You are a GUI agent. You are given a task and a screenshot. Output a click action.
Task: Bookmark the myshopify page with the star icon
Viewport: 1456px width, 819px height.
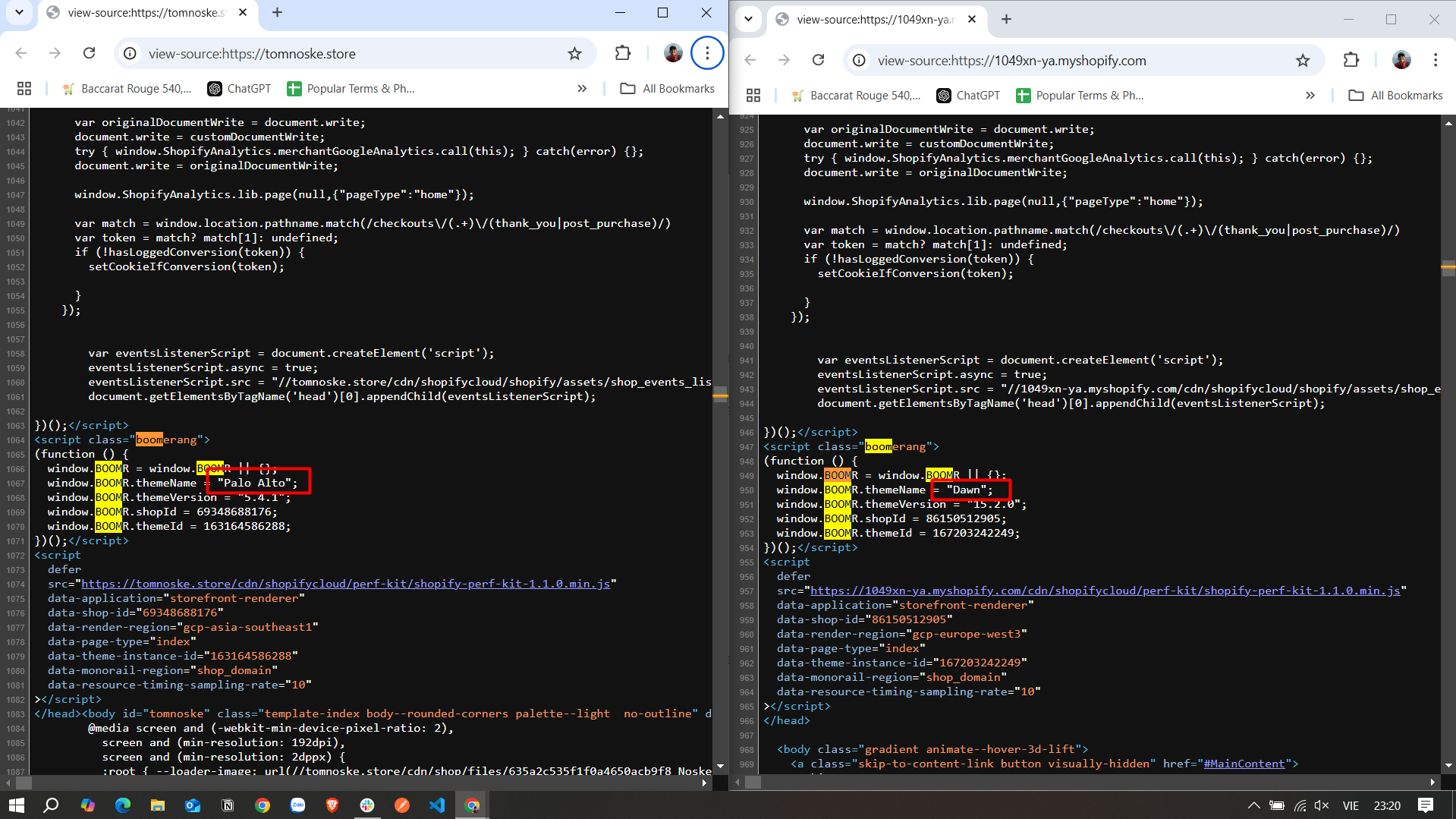[1303, 60]
